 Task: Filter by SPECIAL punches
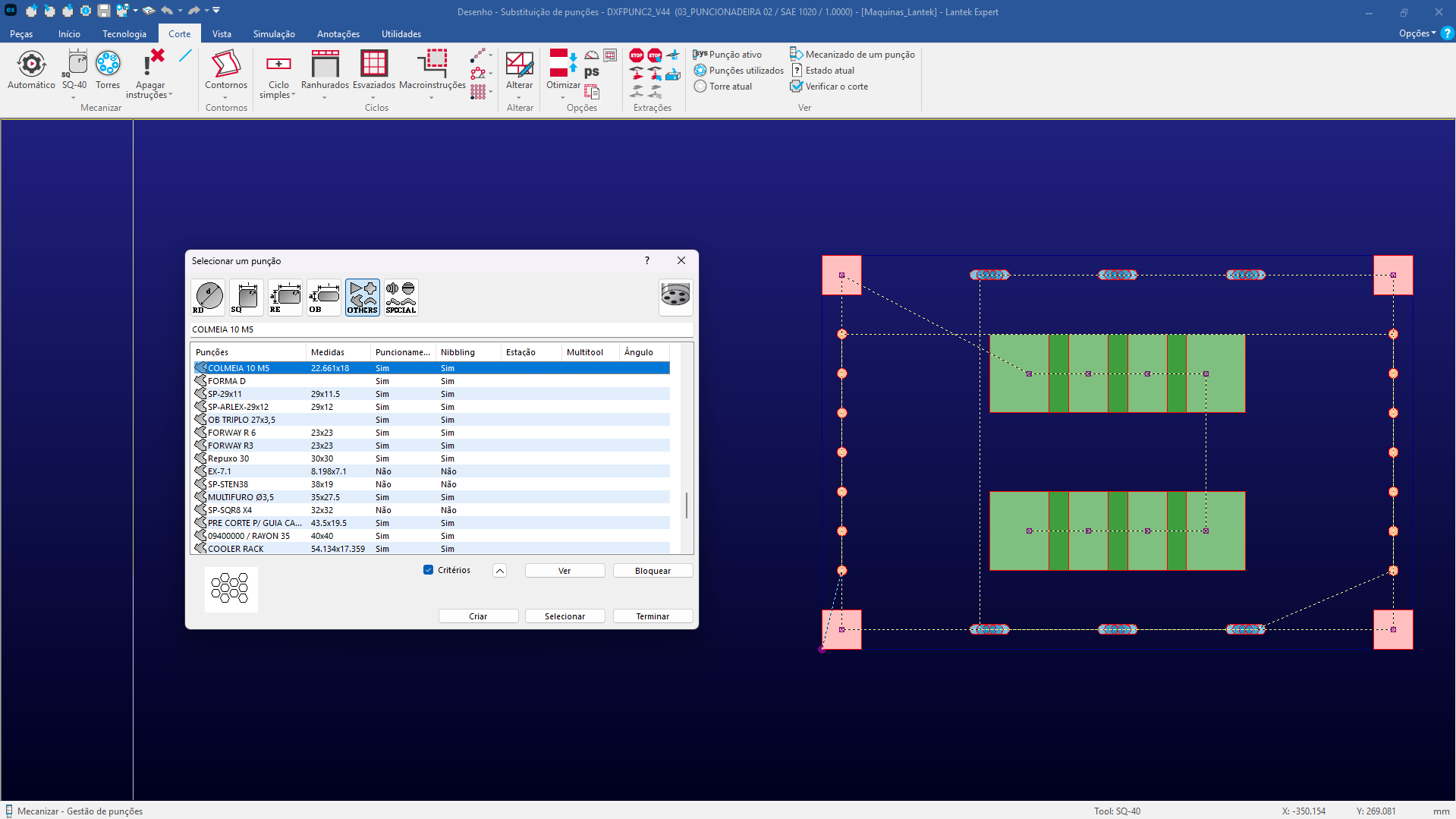click(x=401, y=298)
